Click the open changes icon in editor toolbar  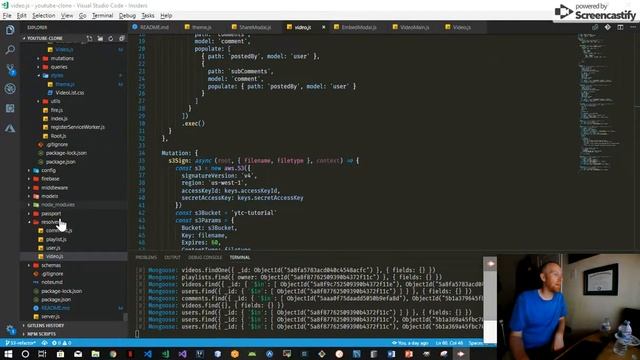(595, 27)
